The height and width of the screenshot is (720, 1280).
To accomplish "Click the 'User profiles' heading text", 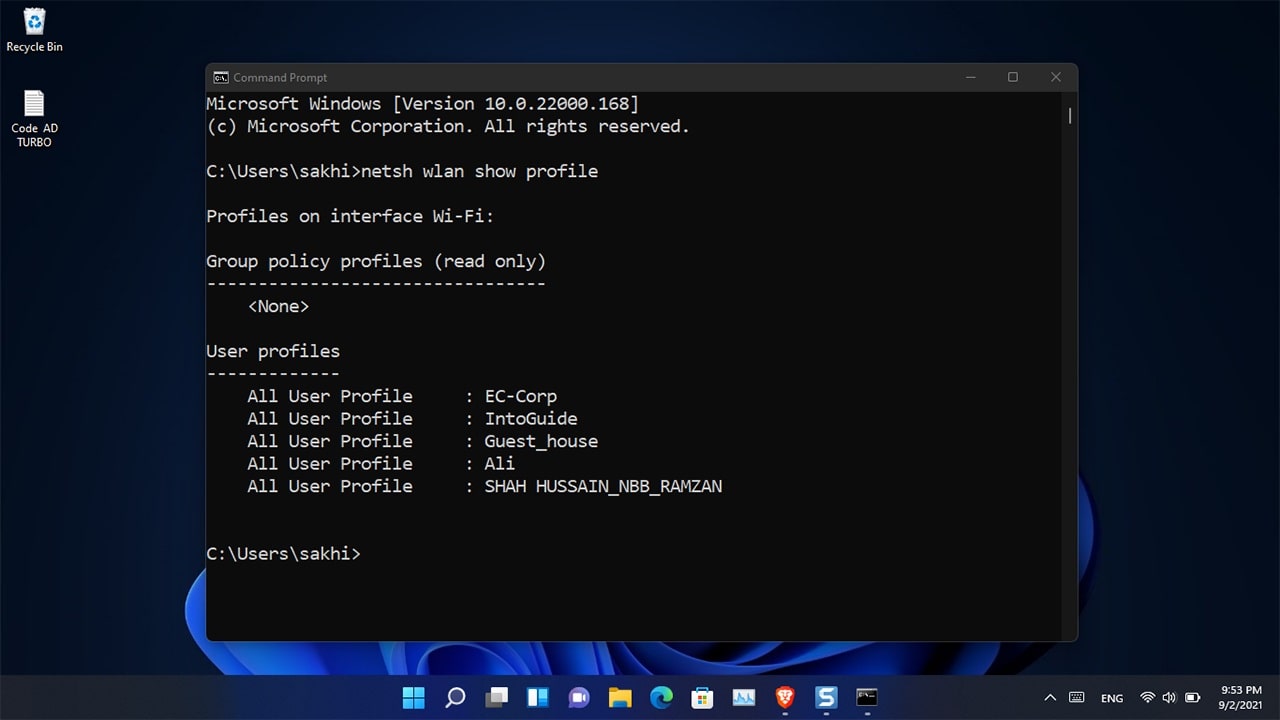I will 273,351.
